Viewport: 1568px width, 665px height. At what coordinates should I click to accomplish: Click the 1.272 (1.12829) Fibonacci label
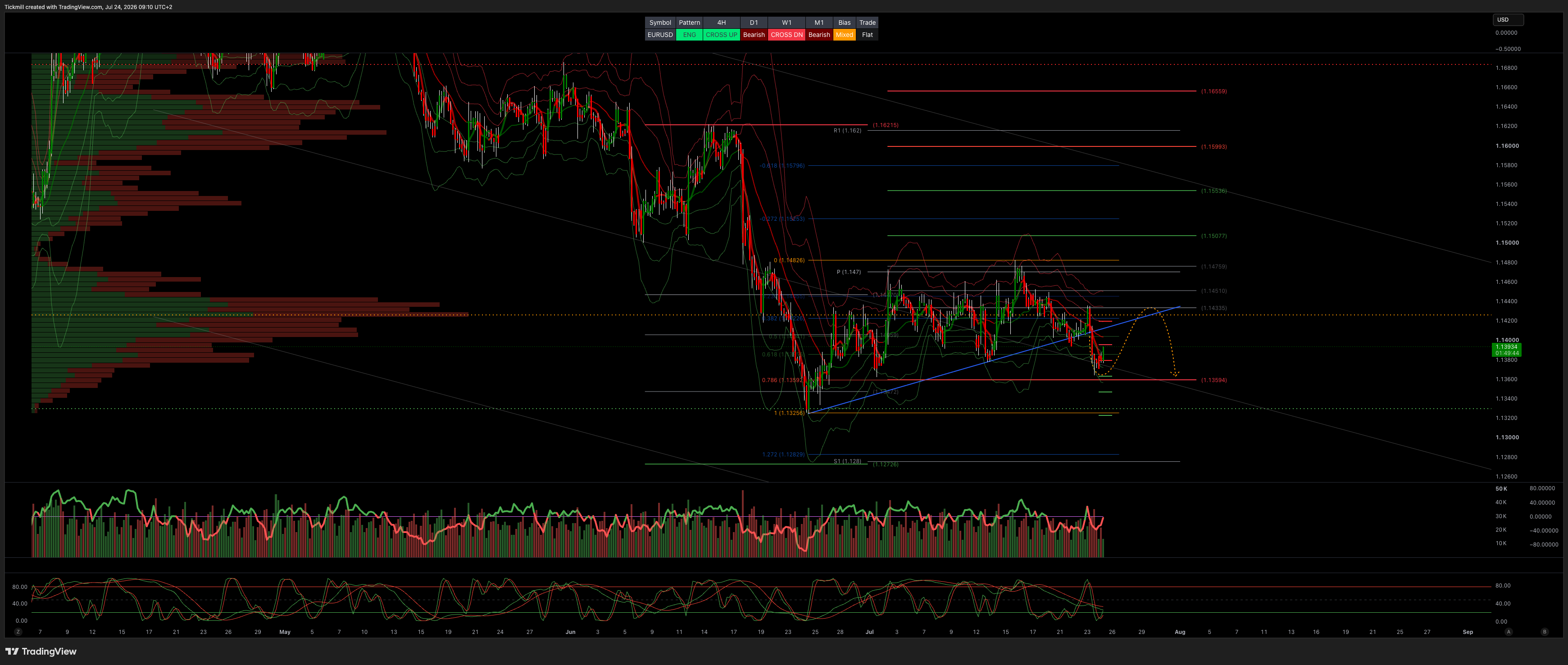[783, 454]
